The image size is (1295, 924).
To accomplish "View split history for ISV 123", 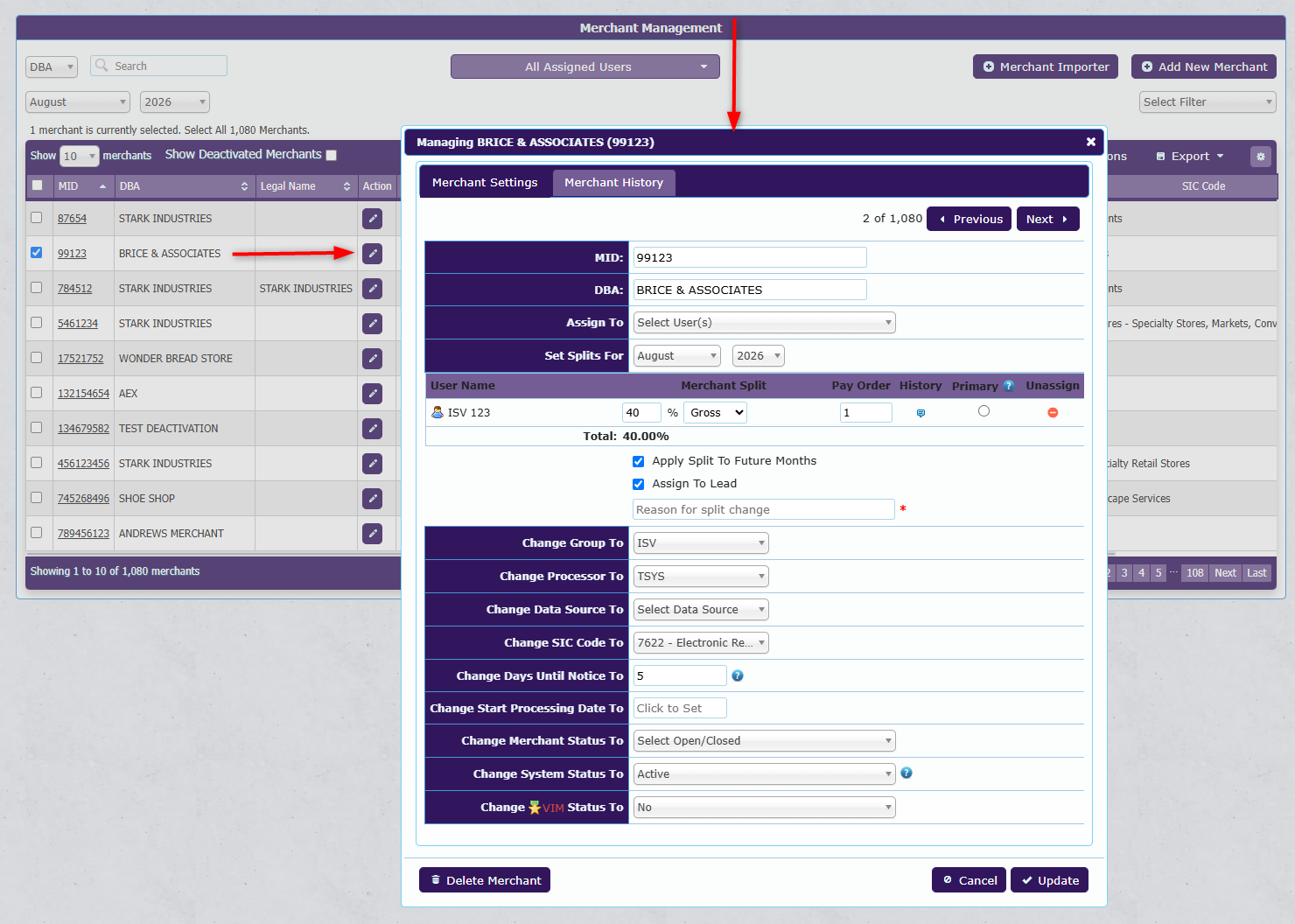I will 920,413.
